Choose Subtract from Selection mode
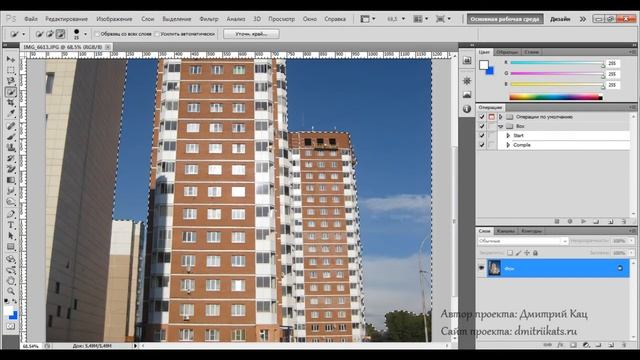Image resolution: width=640 pixels, height=360 pixels. (60, 34)
